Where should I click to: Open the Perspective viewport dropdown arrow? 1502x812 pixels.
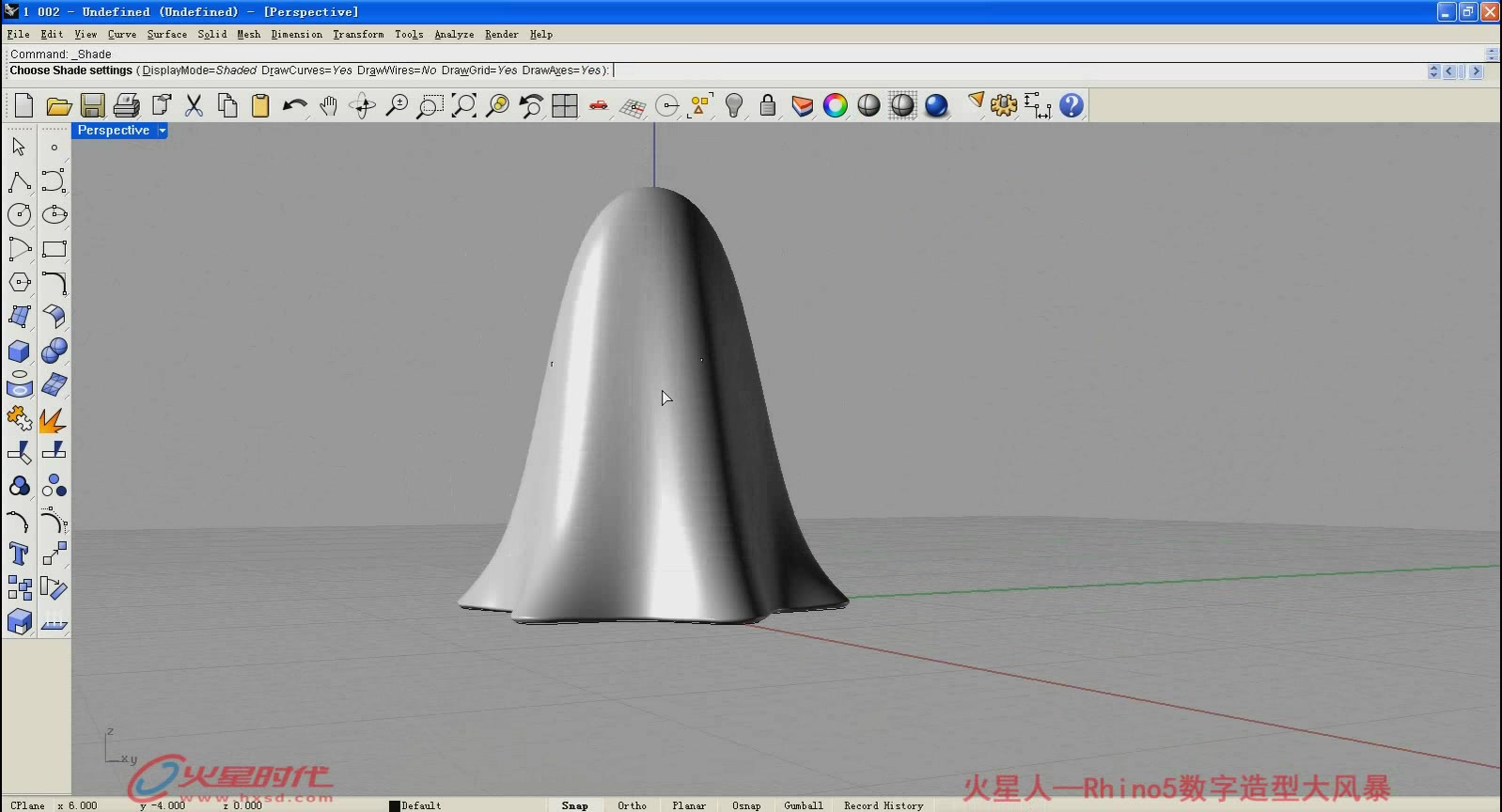point(162,131)
